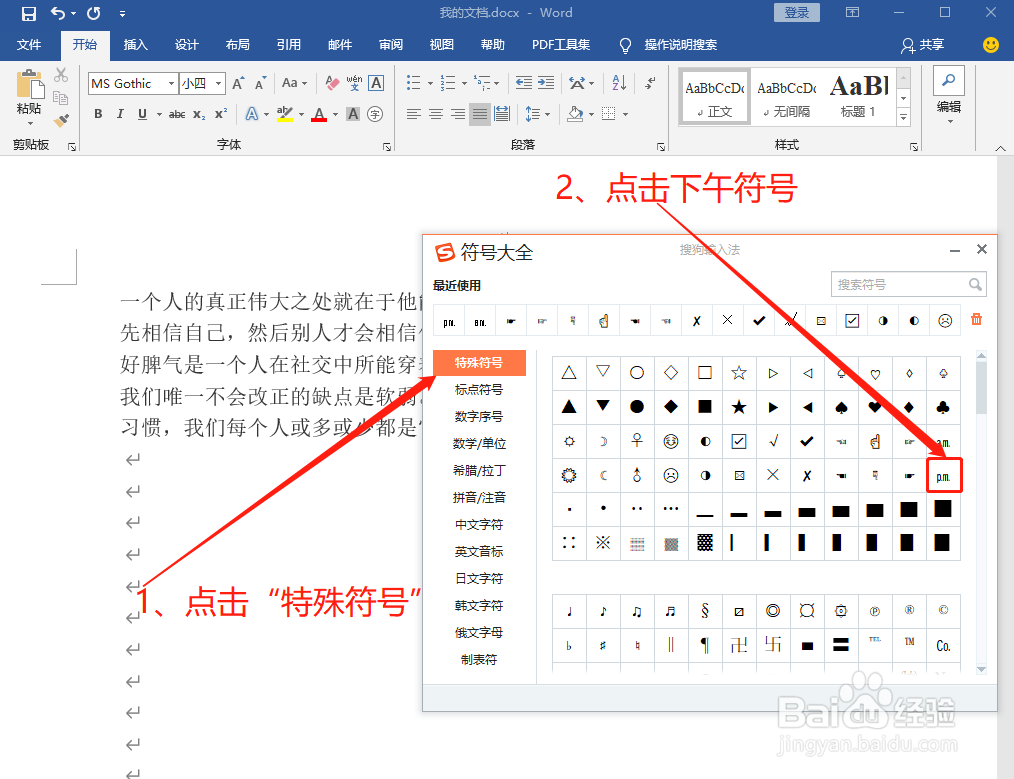Screen dimensions: 1014x779
Task: Open the Text Effects (A) icon
Action: 252,113
